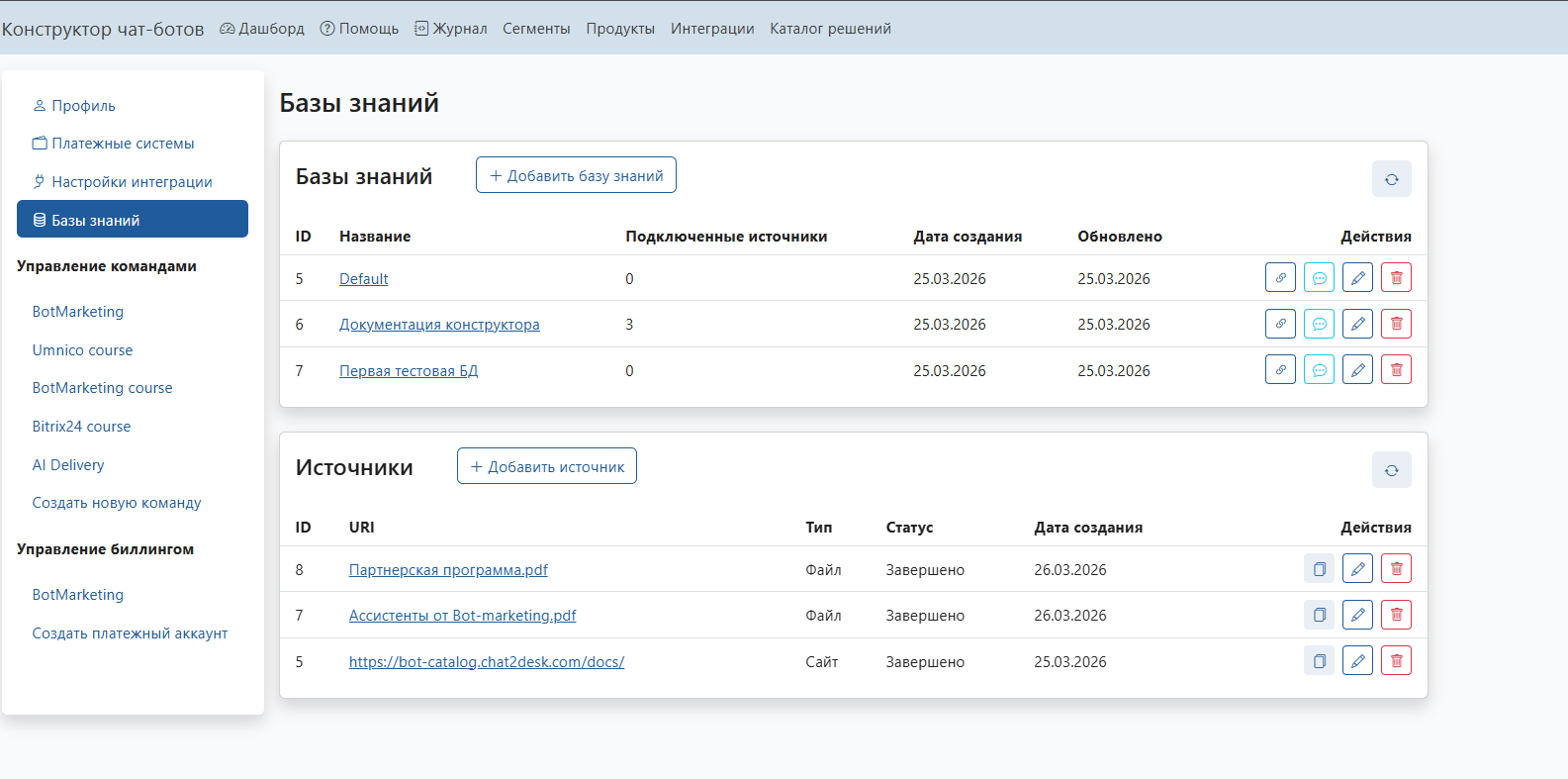The width and height of the screenshot is (1568, 779).
Task: Delete Документация конструктора knowledge base
Action: [1396, 324]
